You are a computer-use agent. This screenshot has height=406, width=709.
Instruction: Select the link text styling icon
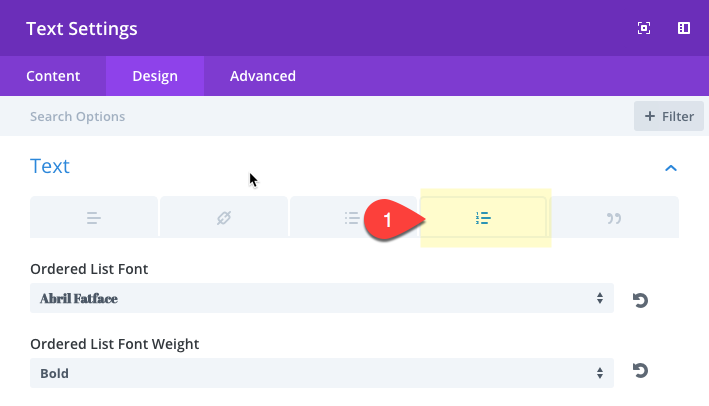[x=224, y=217]
